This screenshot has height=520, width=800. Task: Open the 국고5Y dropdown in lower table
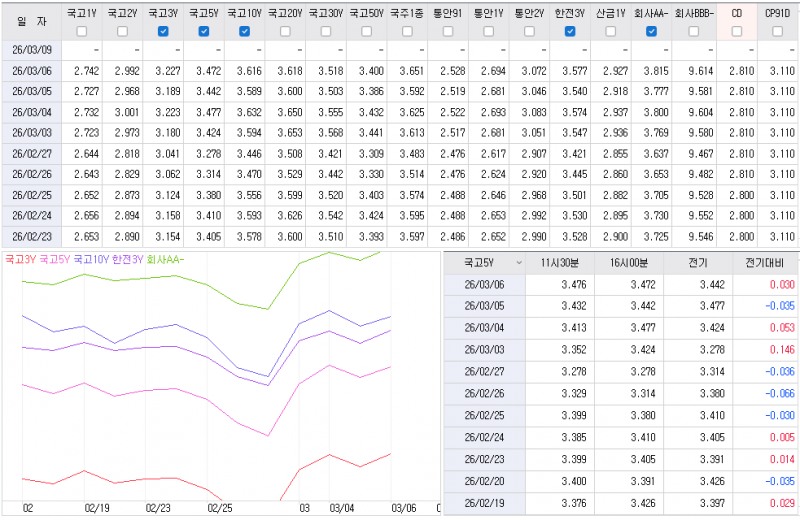[x=517, y=262]
